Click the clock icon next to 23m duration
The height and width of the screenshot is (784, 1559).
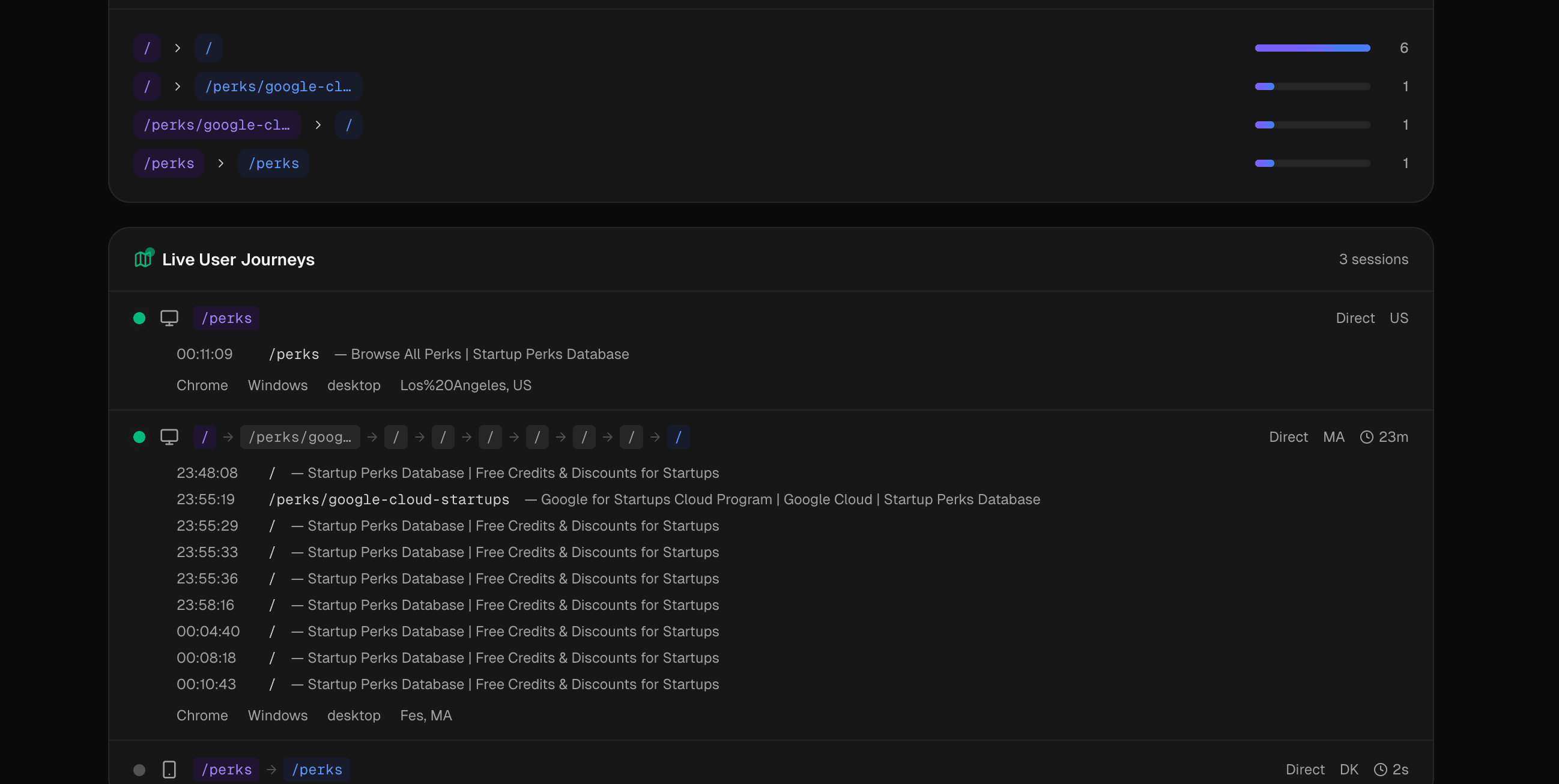(1366, 437)
